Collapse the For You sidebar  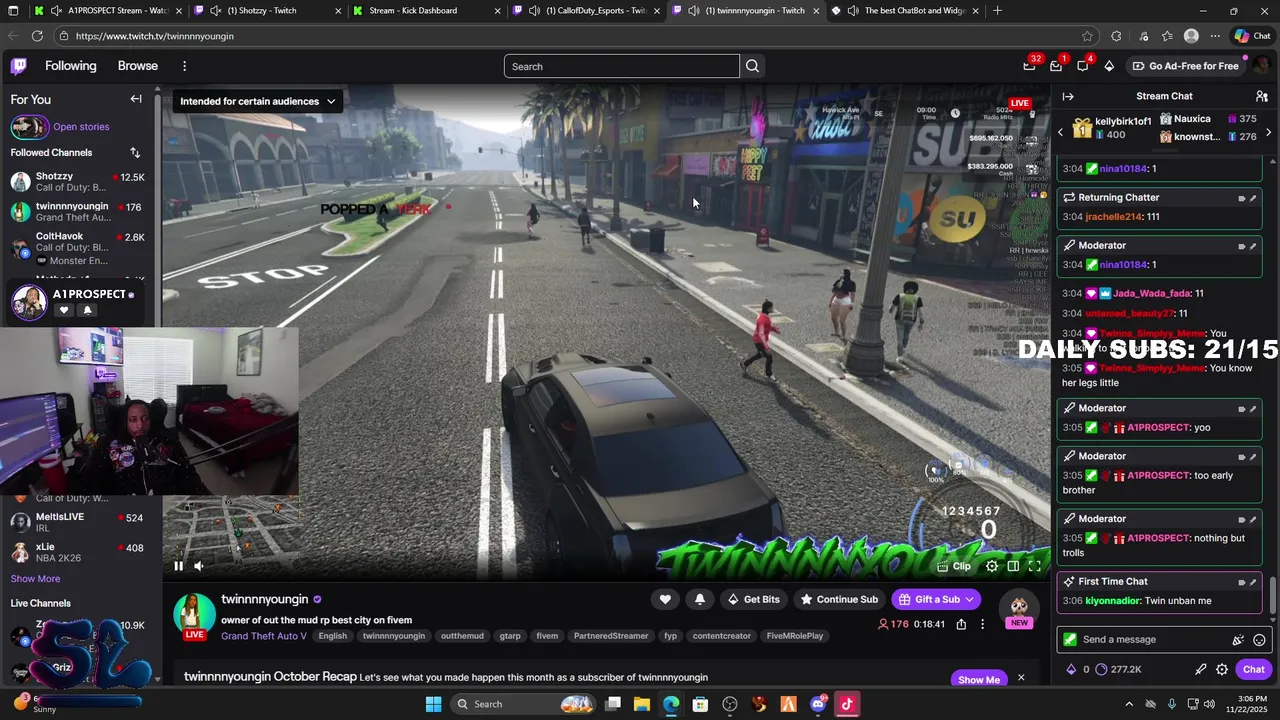pos(136,99)
